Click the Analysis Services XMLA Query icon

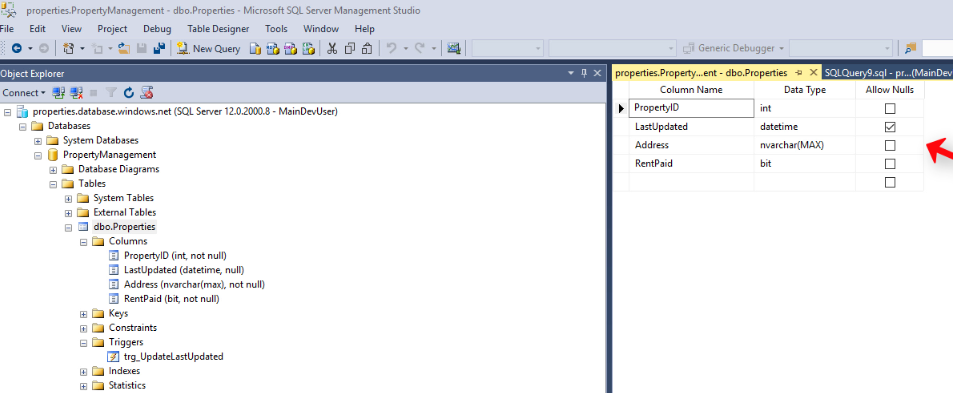pos(309,49)
